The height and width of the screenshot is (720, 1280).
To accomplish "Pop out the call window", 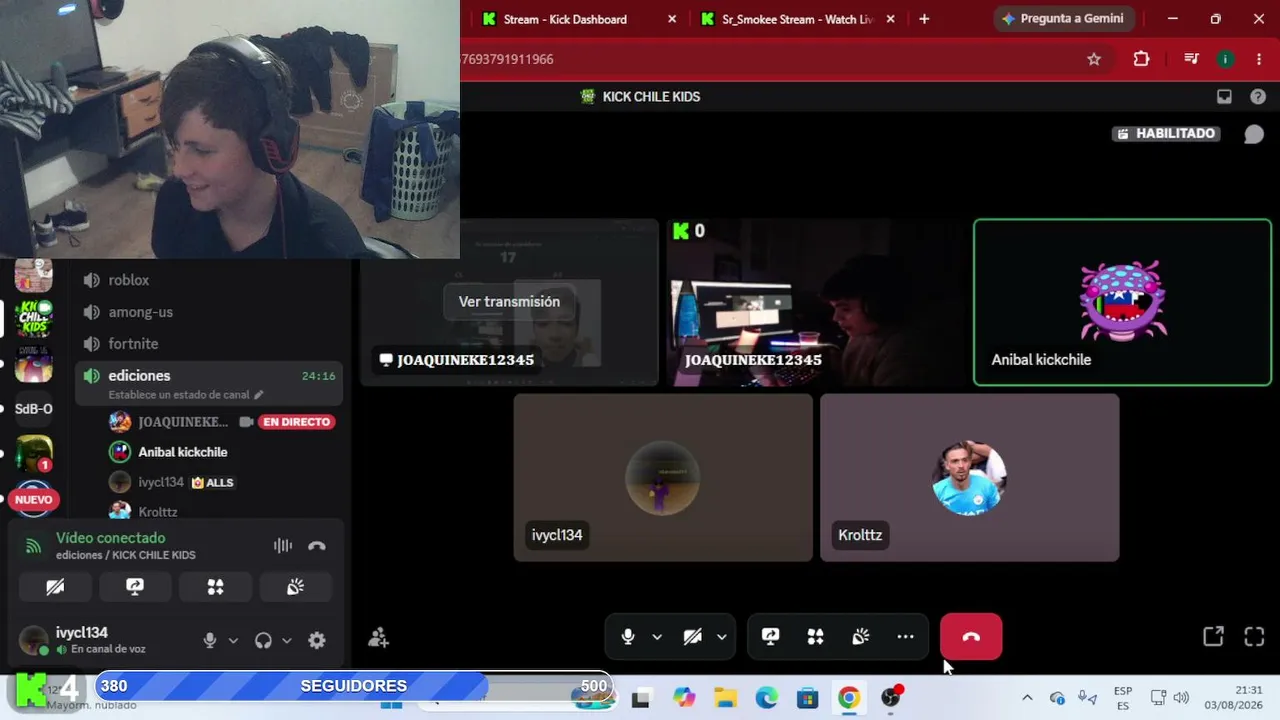I will (1213, 637).
